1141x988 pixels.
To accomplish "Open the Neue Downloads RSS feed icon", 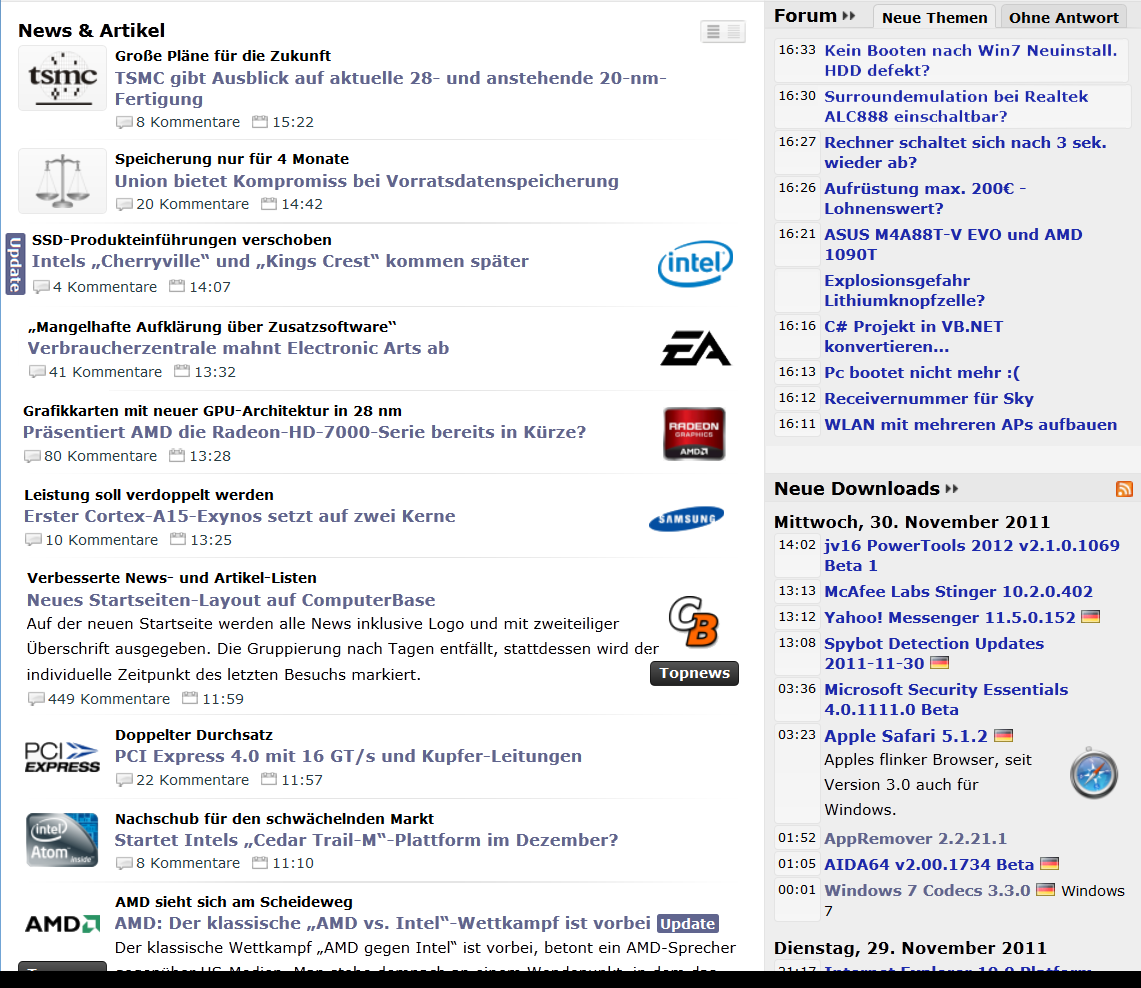I will [1124, 489].
